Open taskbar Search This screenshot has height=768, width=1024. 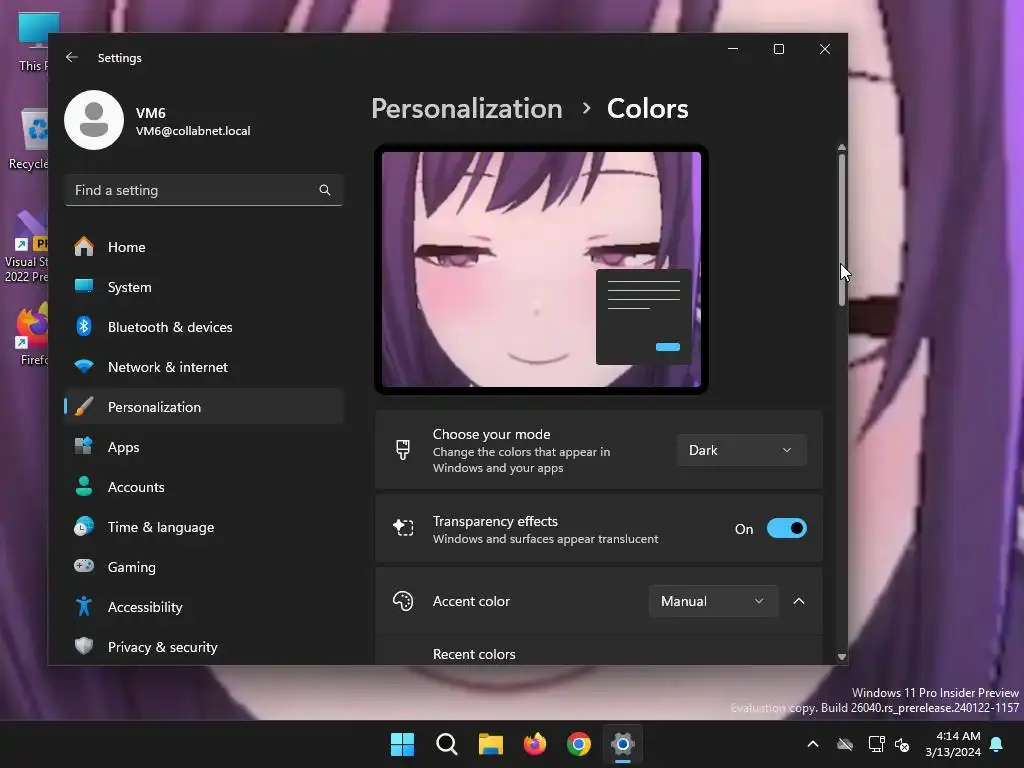(x=447, y=744)
